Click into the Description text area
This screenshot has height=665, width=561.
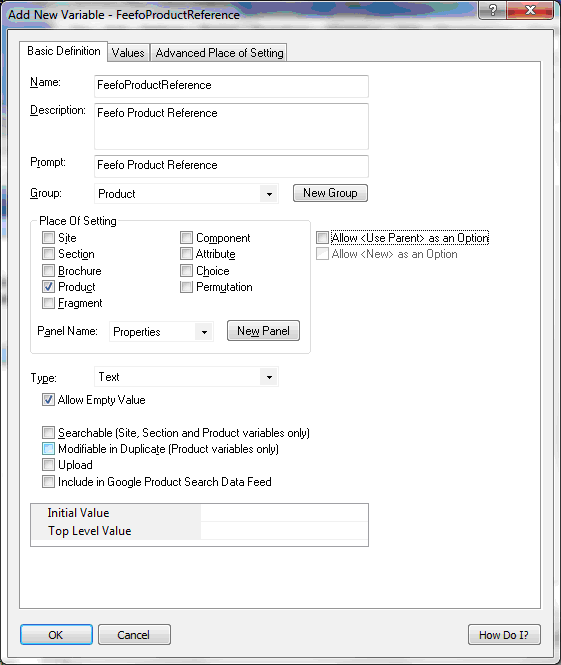pyautogui.click(x=232, y=126)
